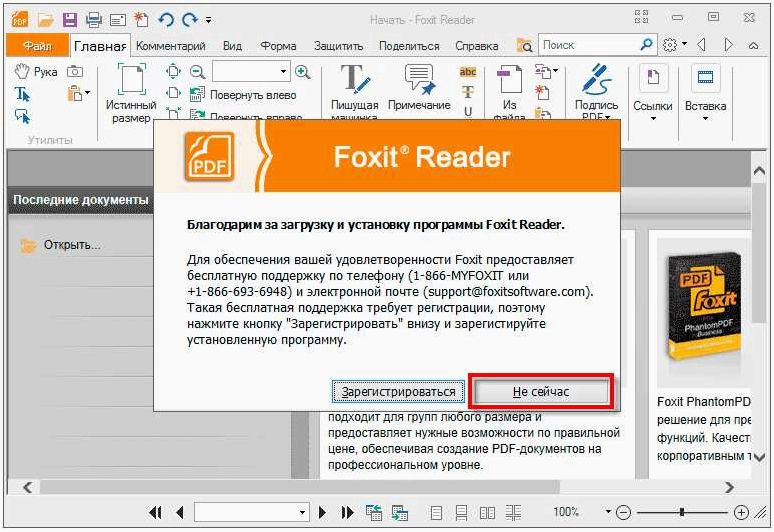This screenshot has width=774, height=532.
Task: Select the Note (Примечание) tool
Action: 419,88
